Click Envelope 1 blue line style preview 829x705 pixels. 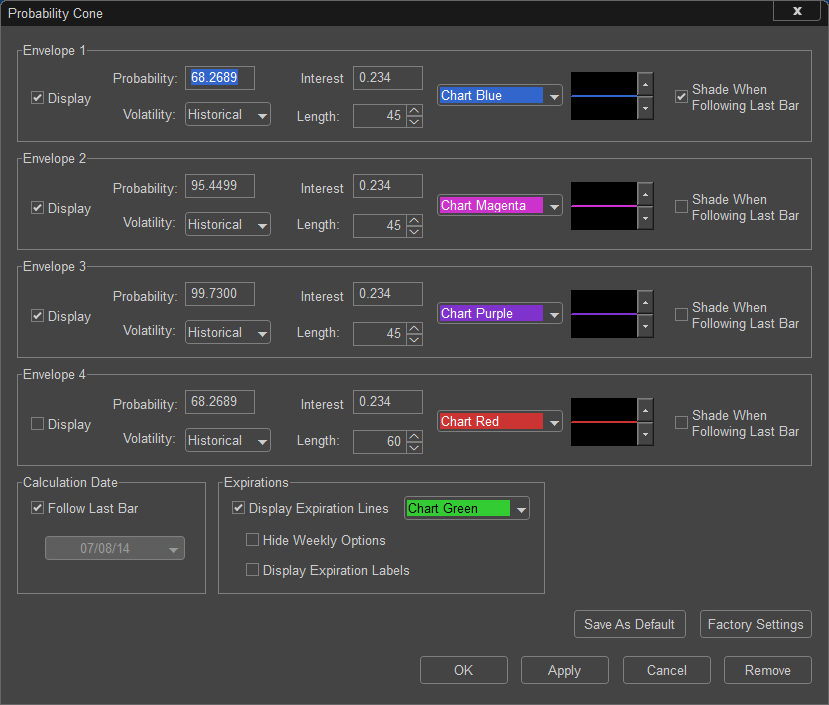[604, 96]
